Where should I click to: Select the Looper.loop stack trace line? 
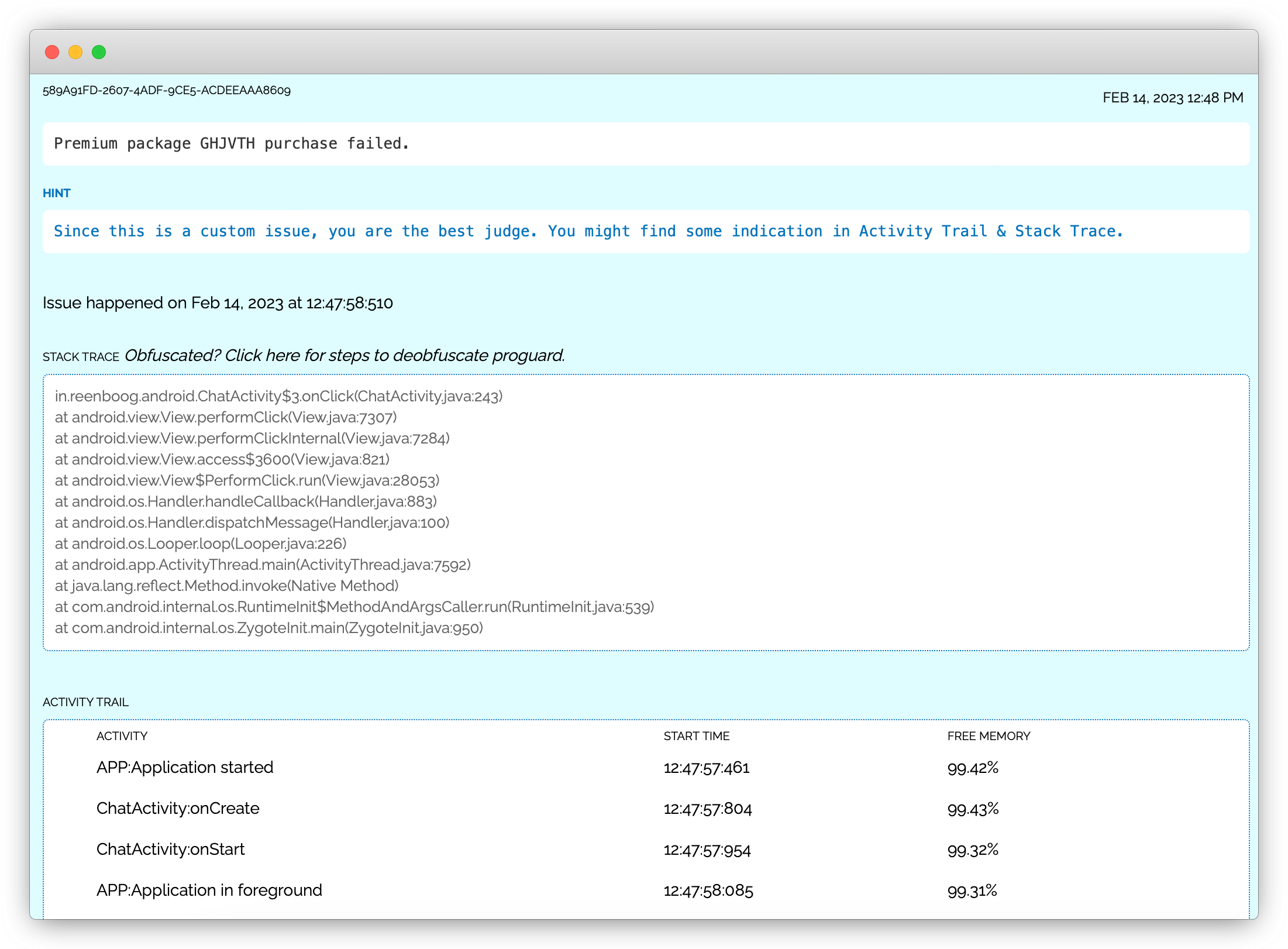pyautogui.click(x=201, y=544)
